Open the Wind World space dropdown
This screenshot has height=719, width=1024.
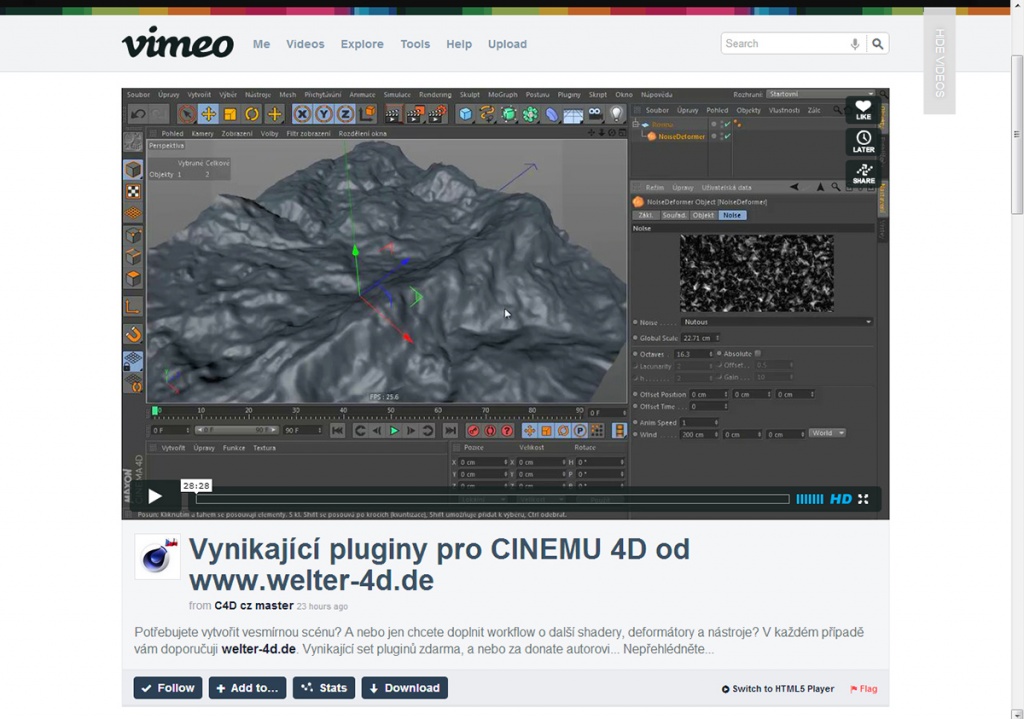coord(827,433)
